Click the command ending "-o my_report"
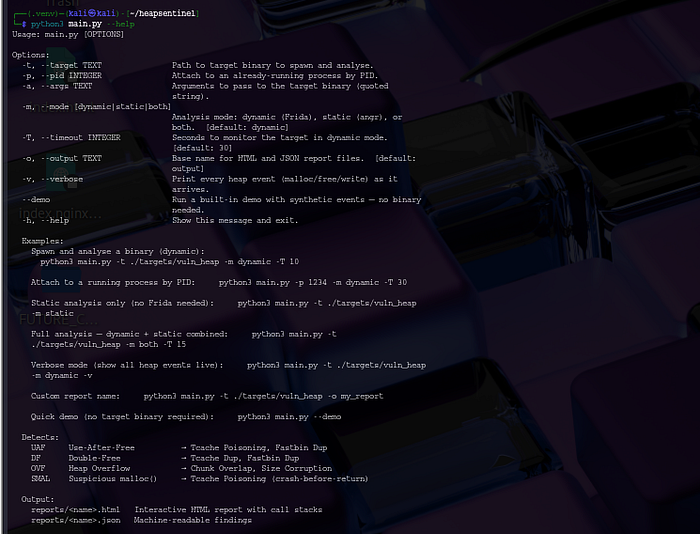This screenshot has width=700, height=534. coord(263,396)
